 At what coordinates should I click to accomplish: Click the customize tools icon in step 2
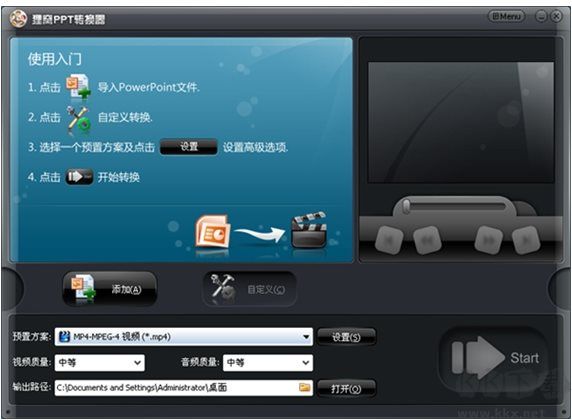pyautogui.click(x=78, y=118)
